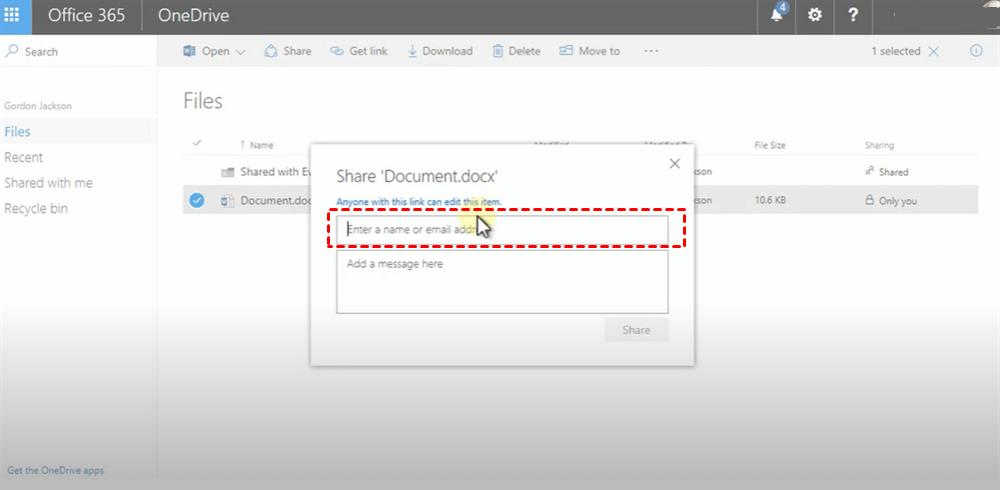Click the Shared status in Sharing column
Viewport: 1000px width, 490px height.
[x=886, y=172]
